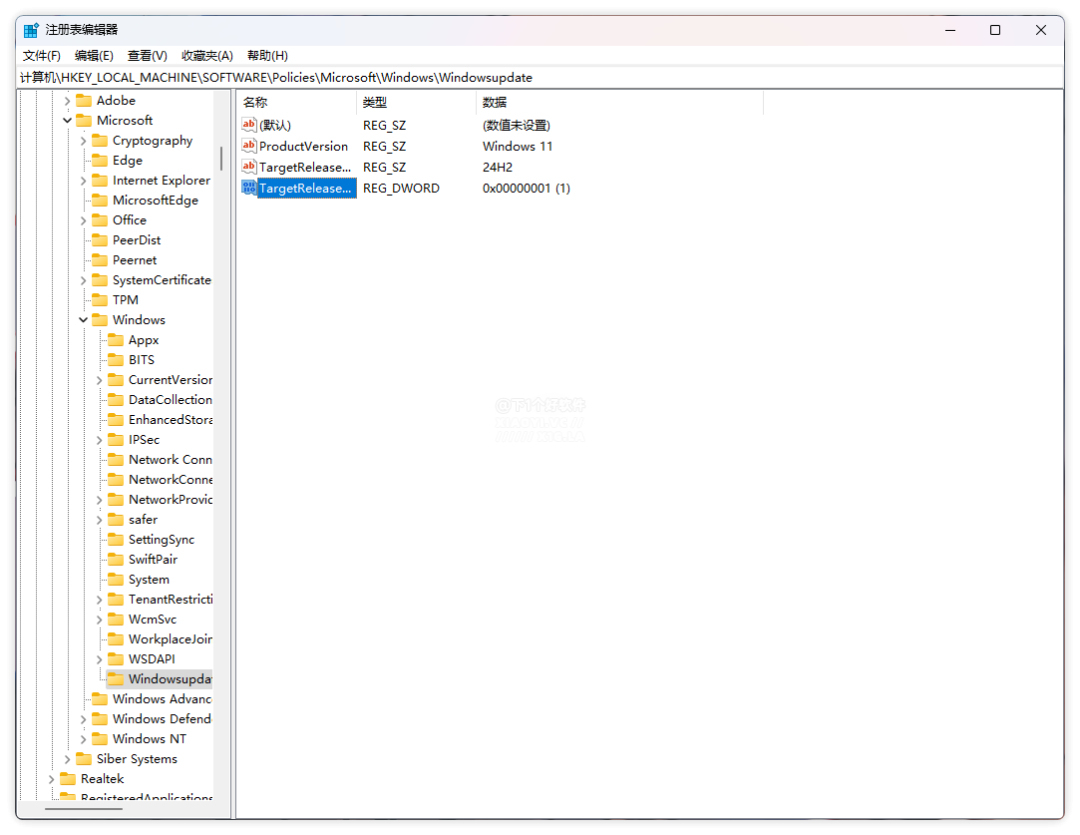Maximize the Registry Editor window
1080x835 pixels.
(x=995, y=30)
